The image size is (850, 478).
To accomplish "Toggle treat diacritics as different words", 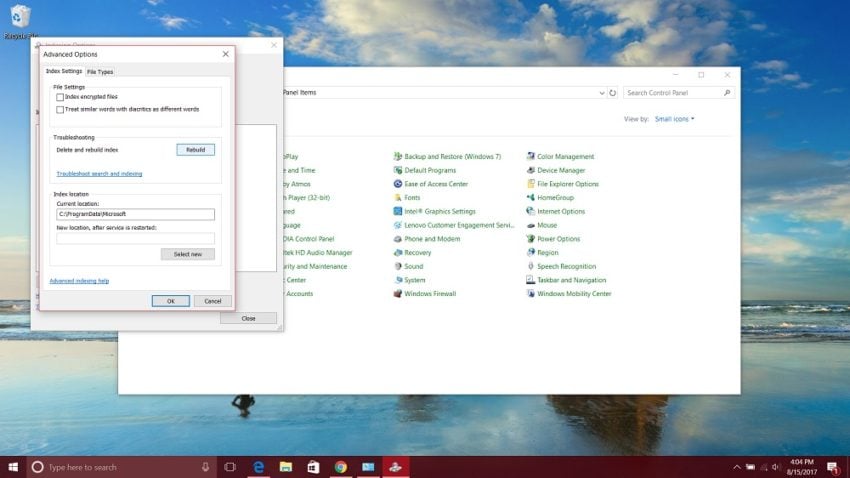I will (60, 109).
